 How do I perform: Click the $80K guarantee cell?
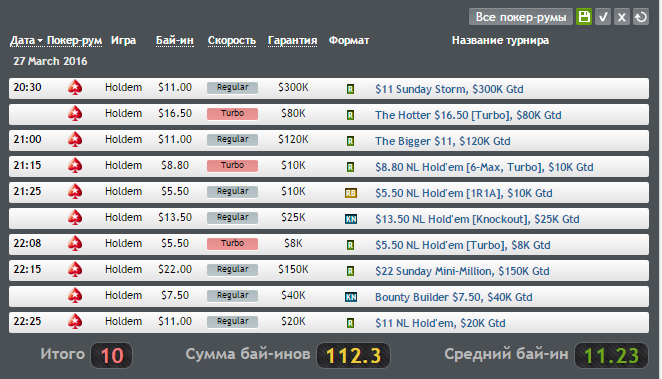tap(293, 114)
